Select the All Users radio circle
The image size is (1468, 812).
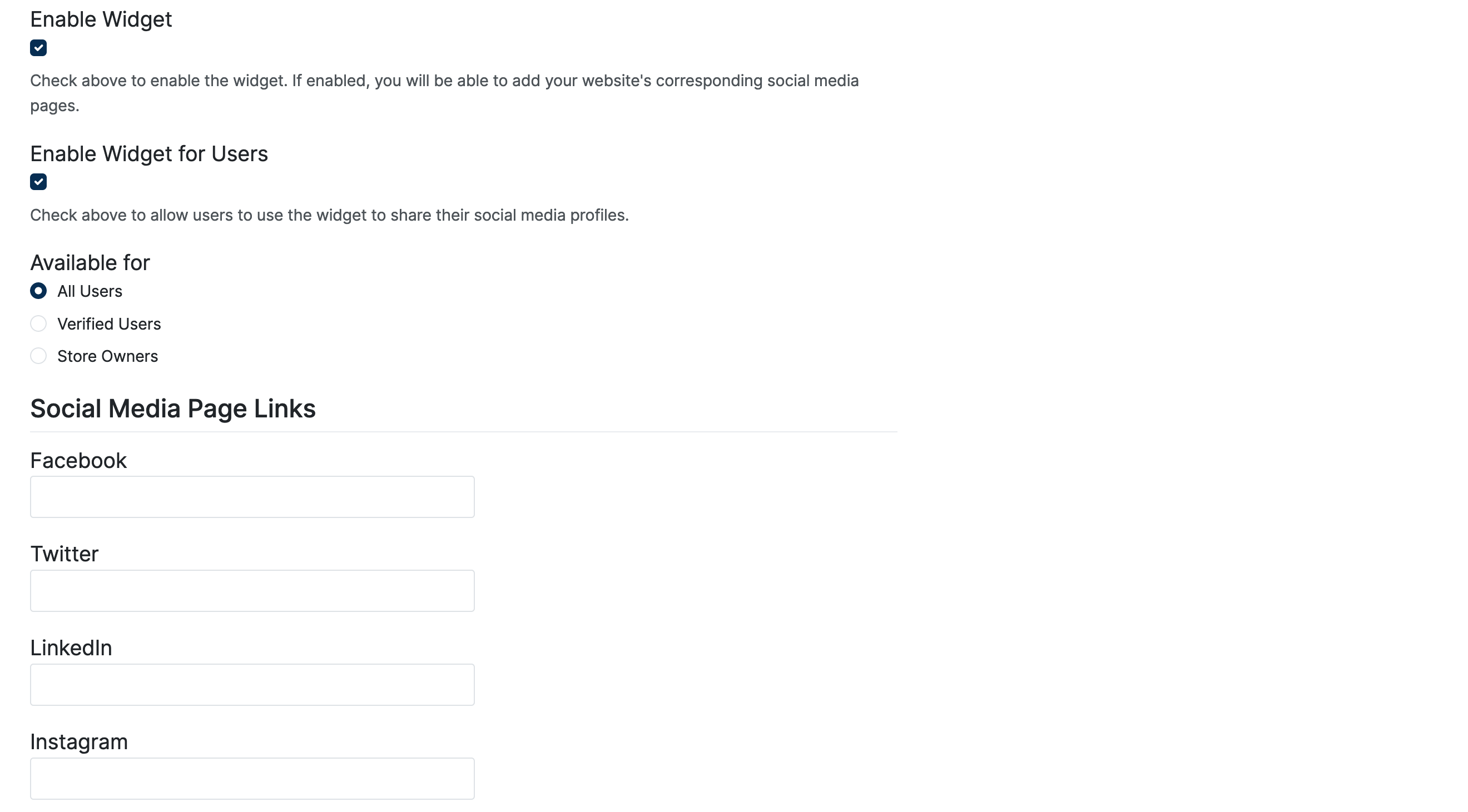(x=38, y=291)
